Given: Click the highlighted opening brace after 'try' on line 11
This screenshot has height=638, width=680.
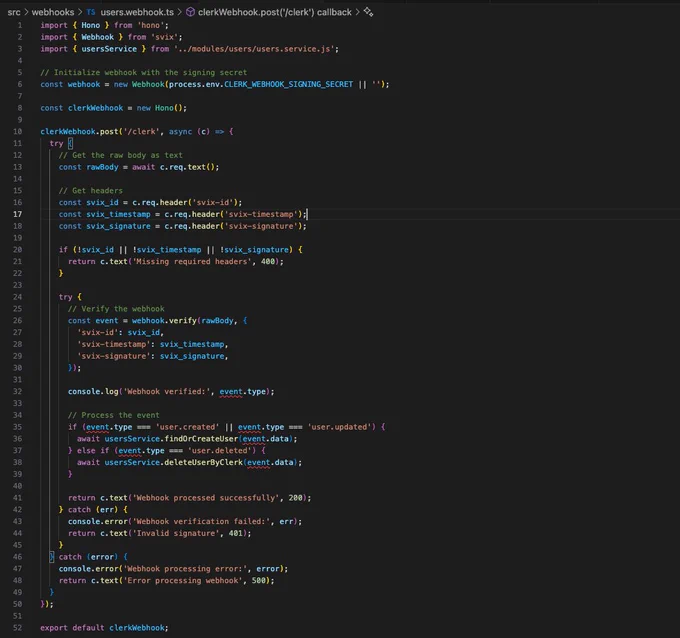Looking at the screenshot, I should pos(70,143).
